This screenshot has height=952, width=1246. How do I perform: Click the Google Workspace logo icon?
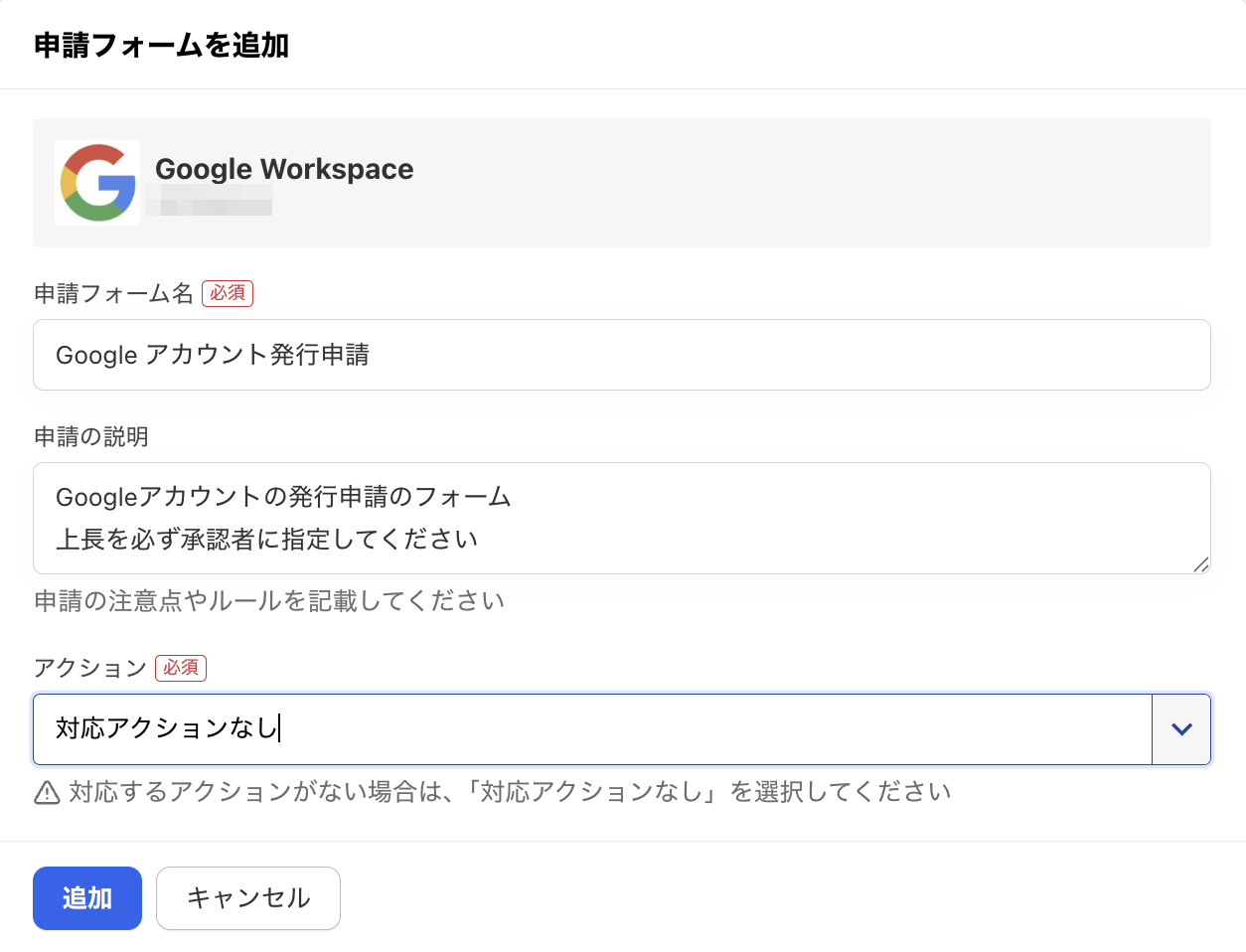[97, 183]
